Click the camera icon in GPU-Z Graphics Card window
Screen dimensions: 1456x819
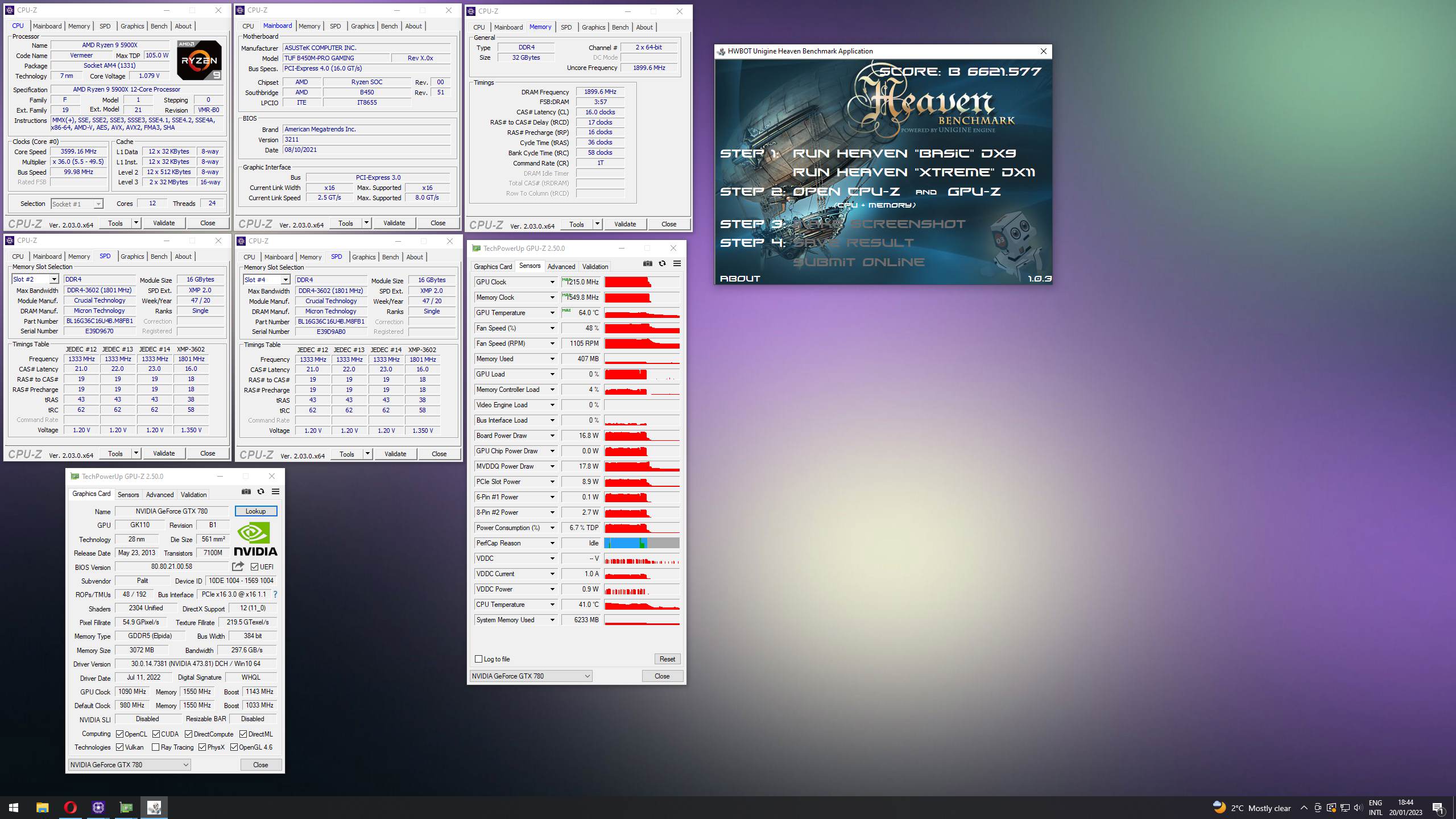[246, 491]
